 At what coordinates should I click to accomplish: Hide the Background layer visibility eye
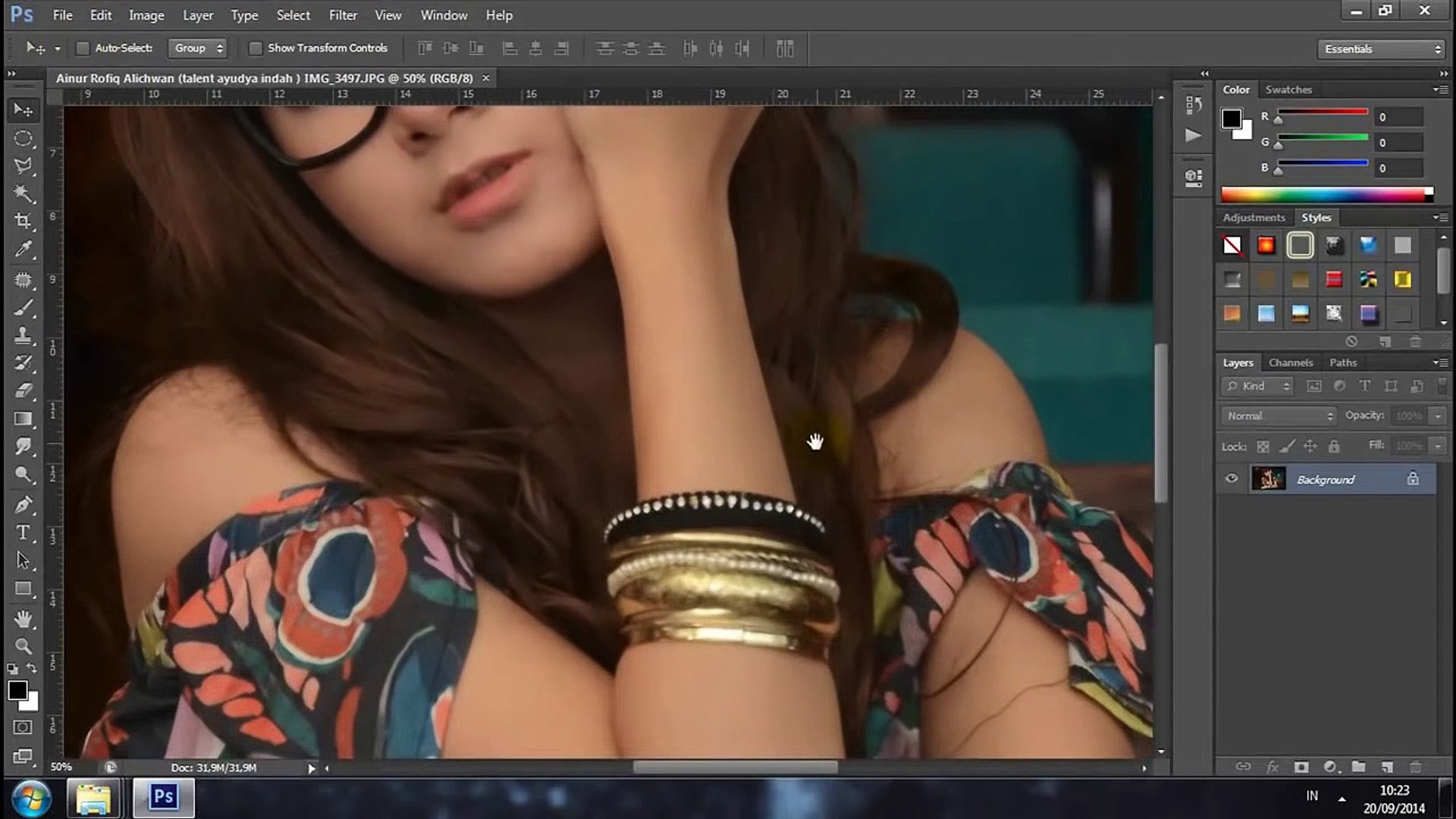pos(1232,479)
